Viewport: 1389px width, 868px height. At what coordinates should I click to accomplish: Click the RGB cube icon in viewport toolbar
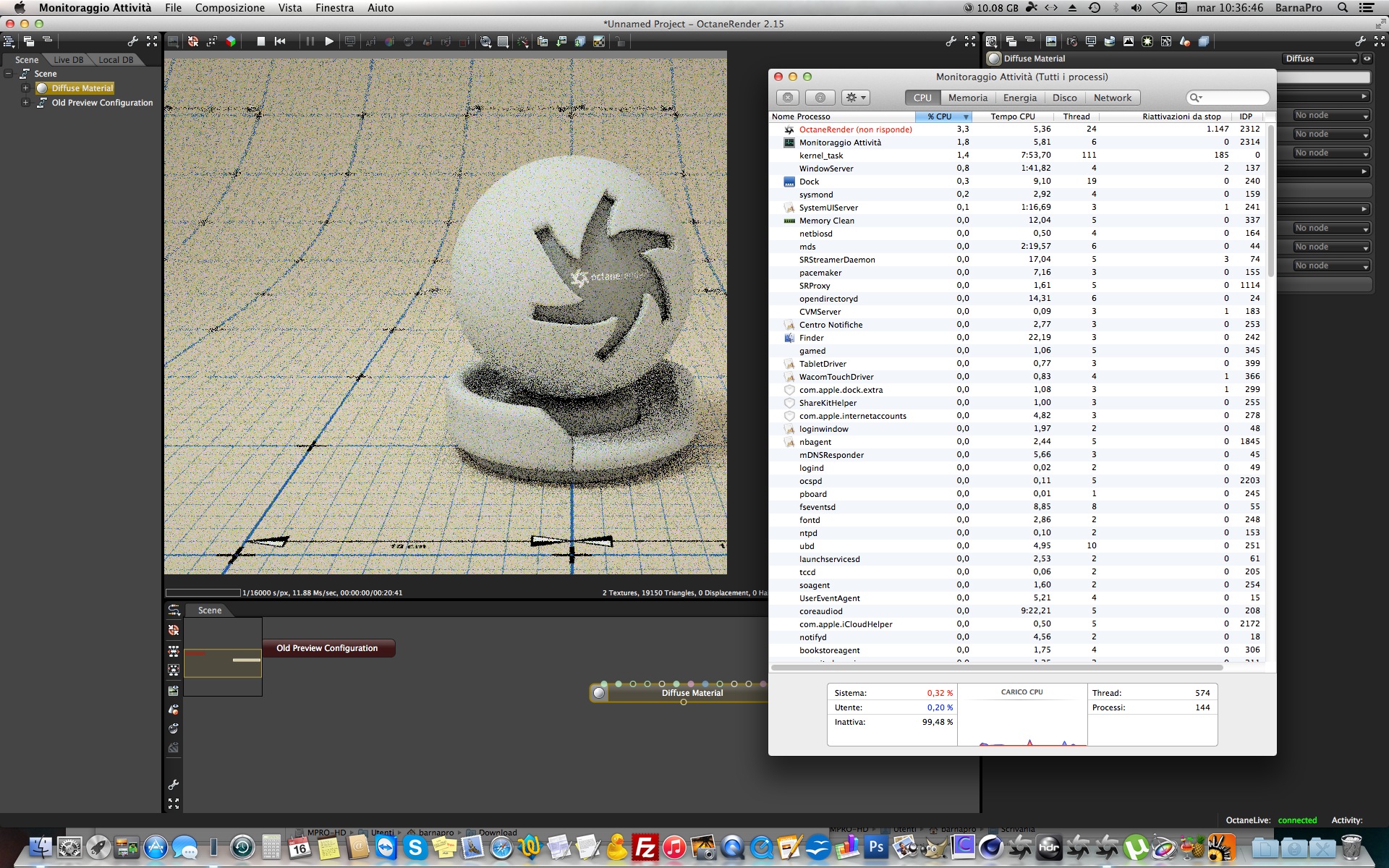click(x=231, y=41)
